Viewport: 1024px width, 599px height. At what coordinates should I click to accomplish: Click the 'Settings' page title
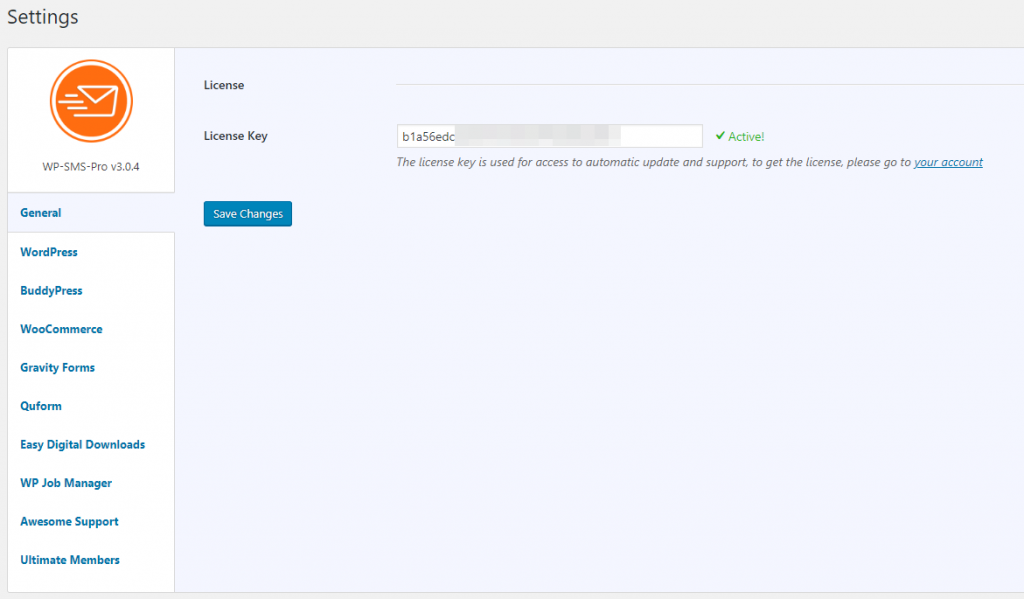pyautogui.click(x=43, y=16)
